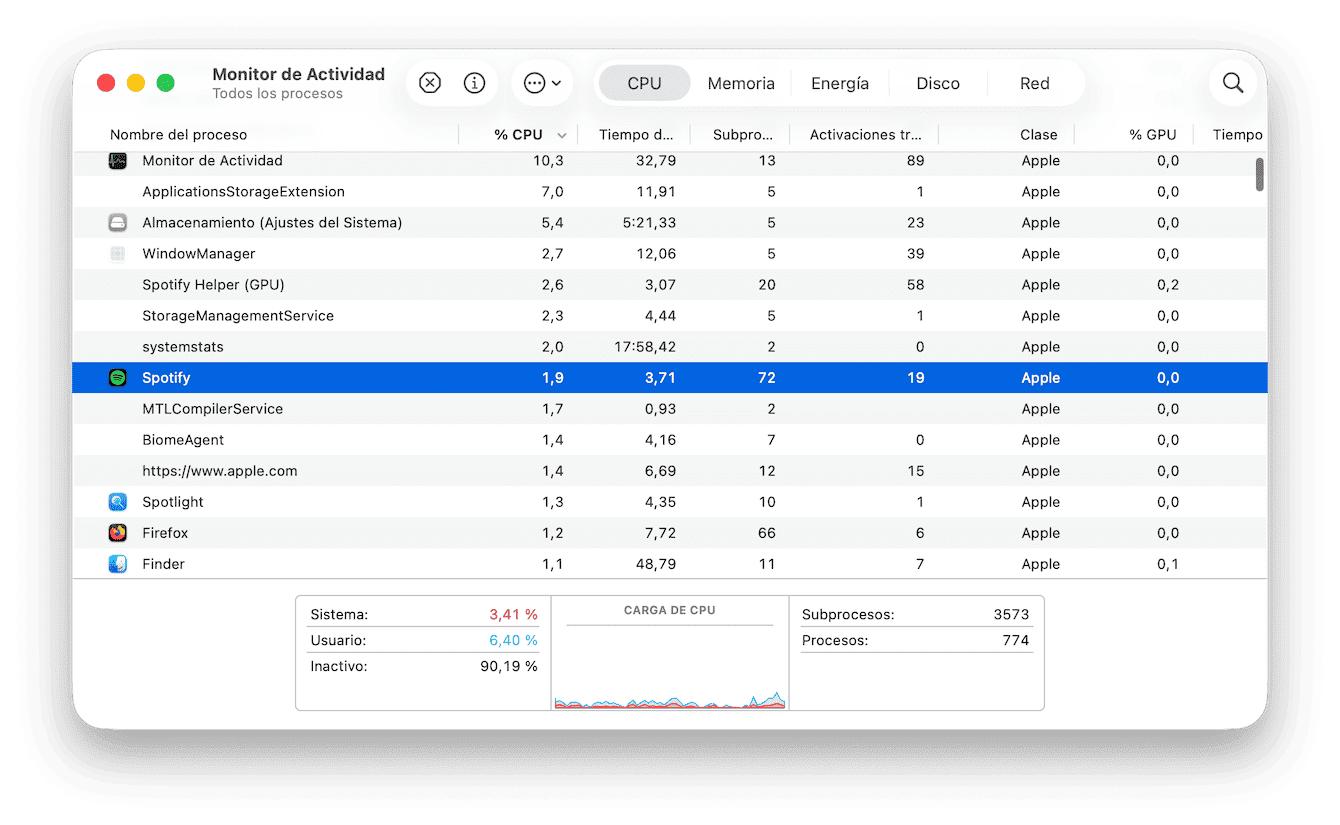Select the Red tab
1340x825 pixels.
click(1034, 84)
